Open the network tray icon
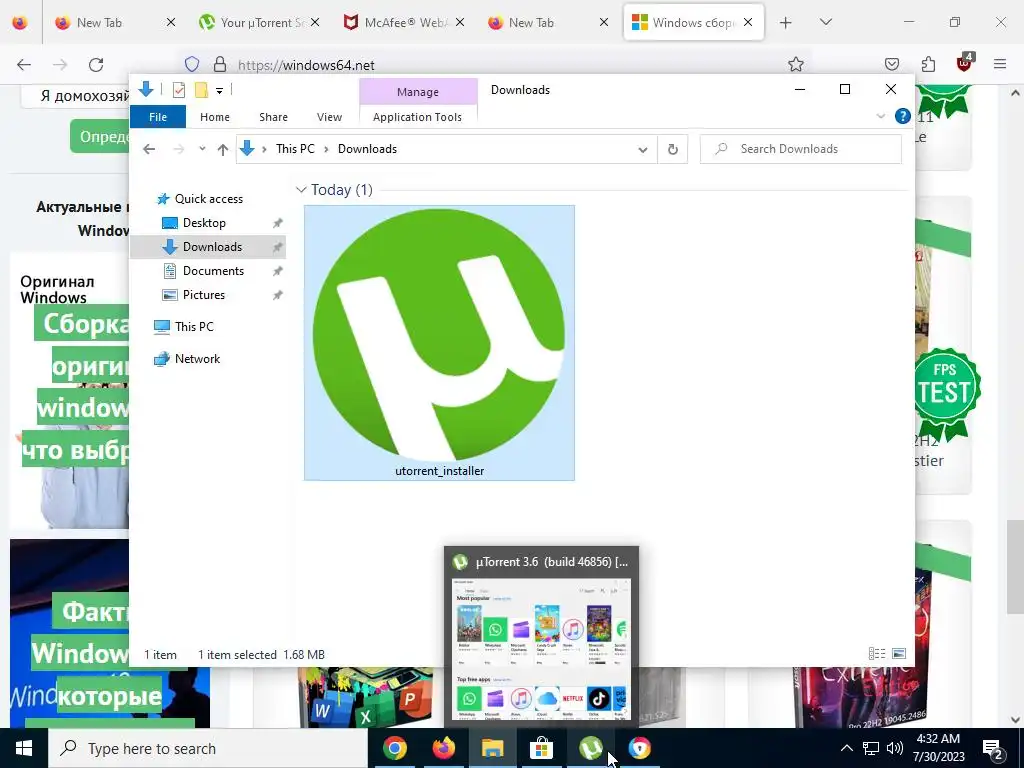The height and width of the screenshot is (768, 1024). pyautogui.click(x=871, y=748)
